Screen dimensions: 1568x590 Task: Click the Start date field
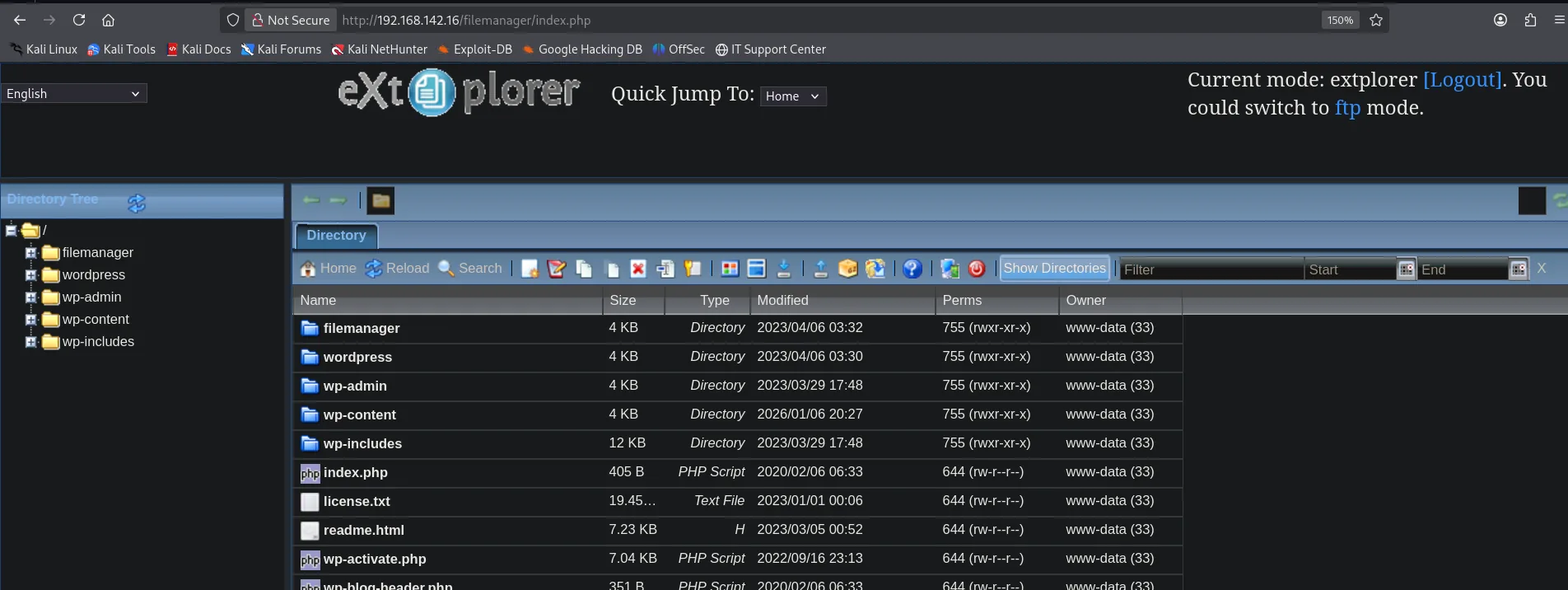[1351, 269]
